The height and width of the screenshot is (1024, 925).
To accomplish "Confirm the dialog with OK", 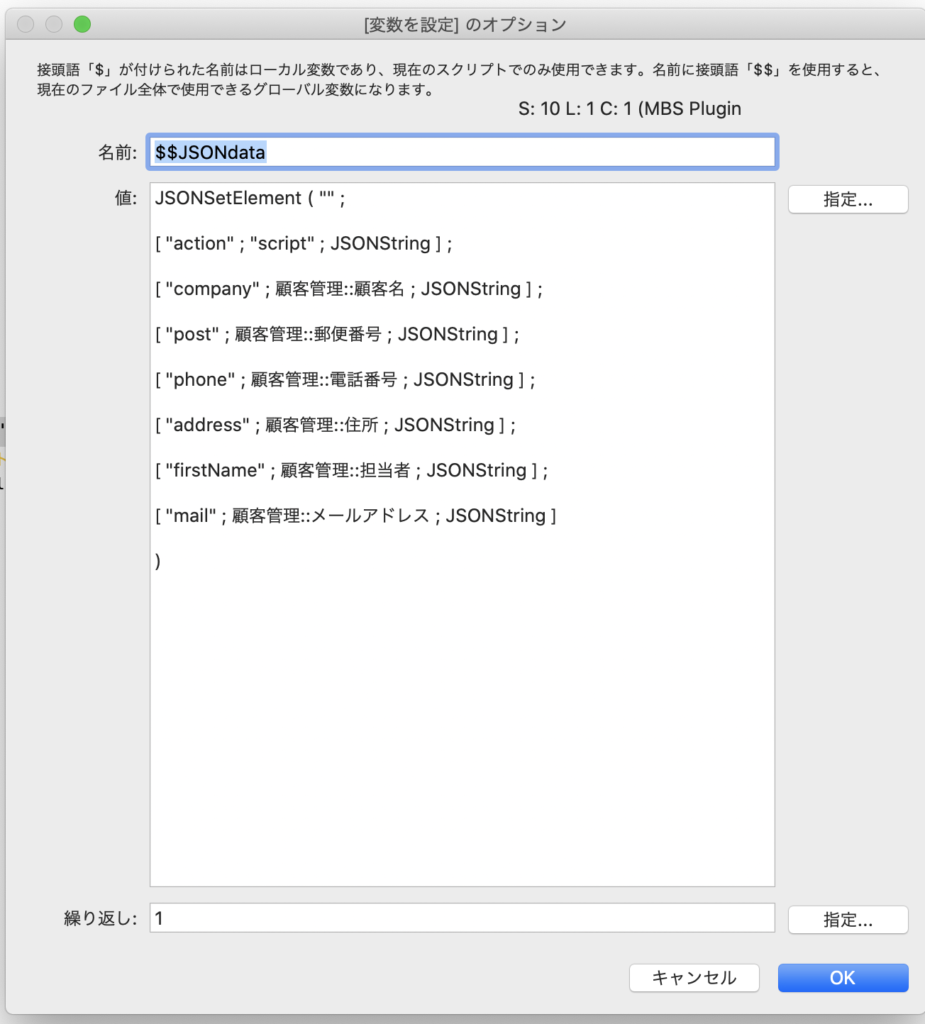I will coord(842,977).
